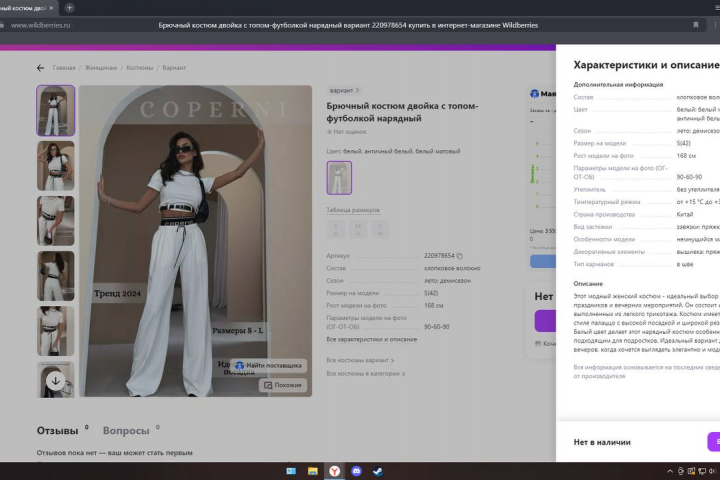Click the main product photo
This screenshot has width=720, height=480.
(x=196, y=241)
